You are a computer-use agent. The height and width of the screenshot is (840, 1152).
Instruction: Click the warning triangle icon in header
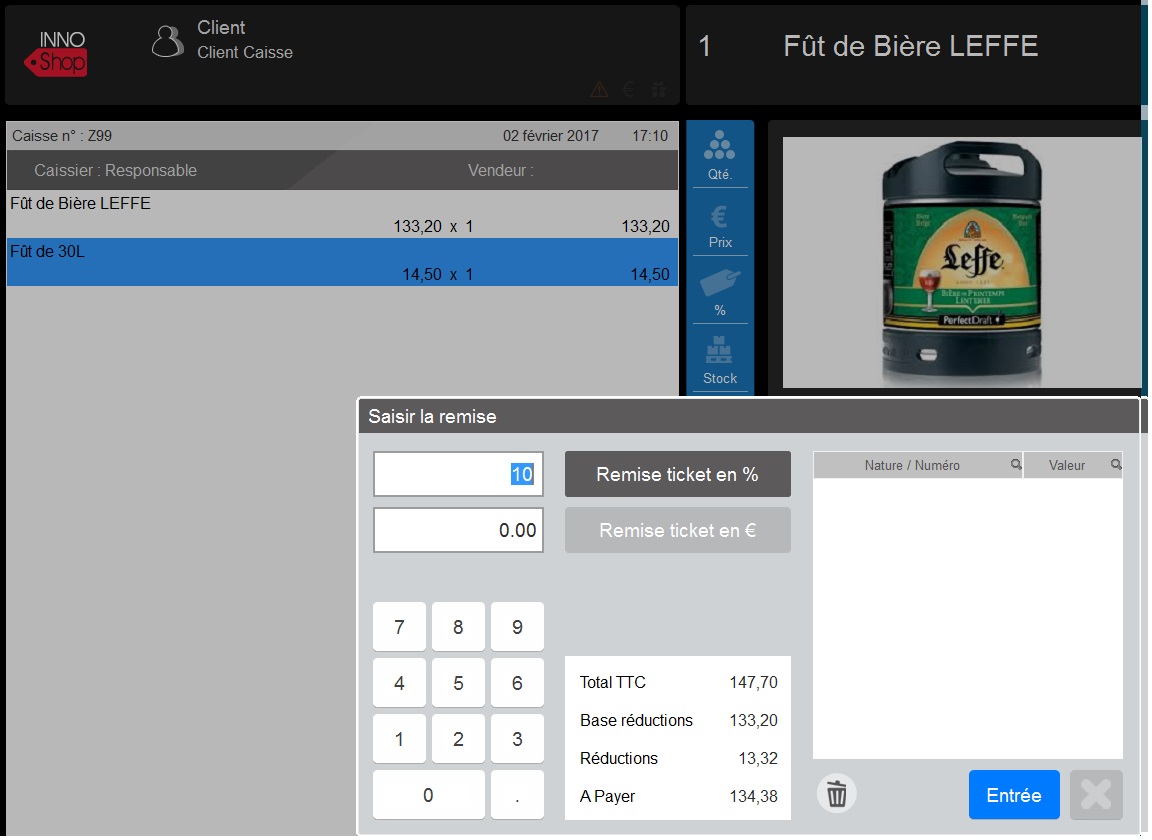[599, 90]
